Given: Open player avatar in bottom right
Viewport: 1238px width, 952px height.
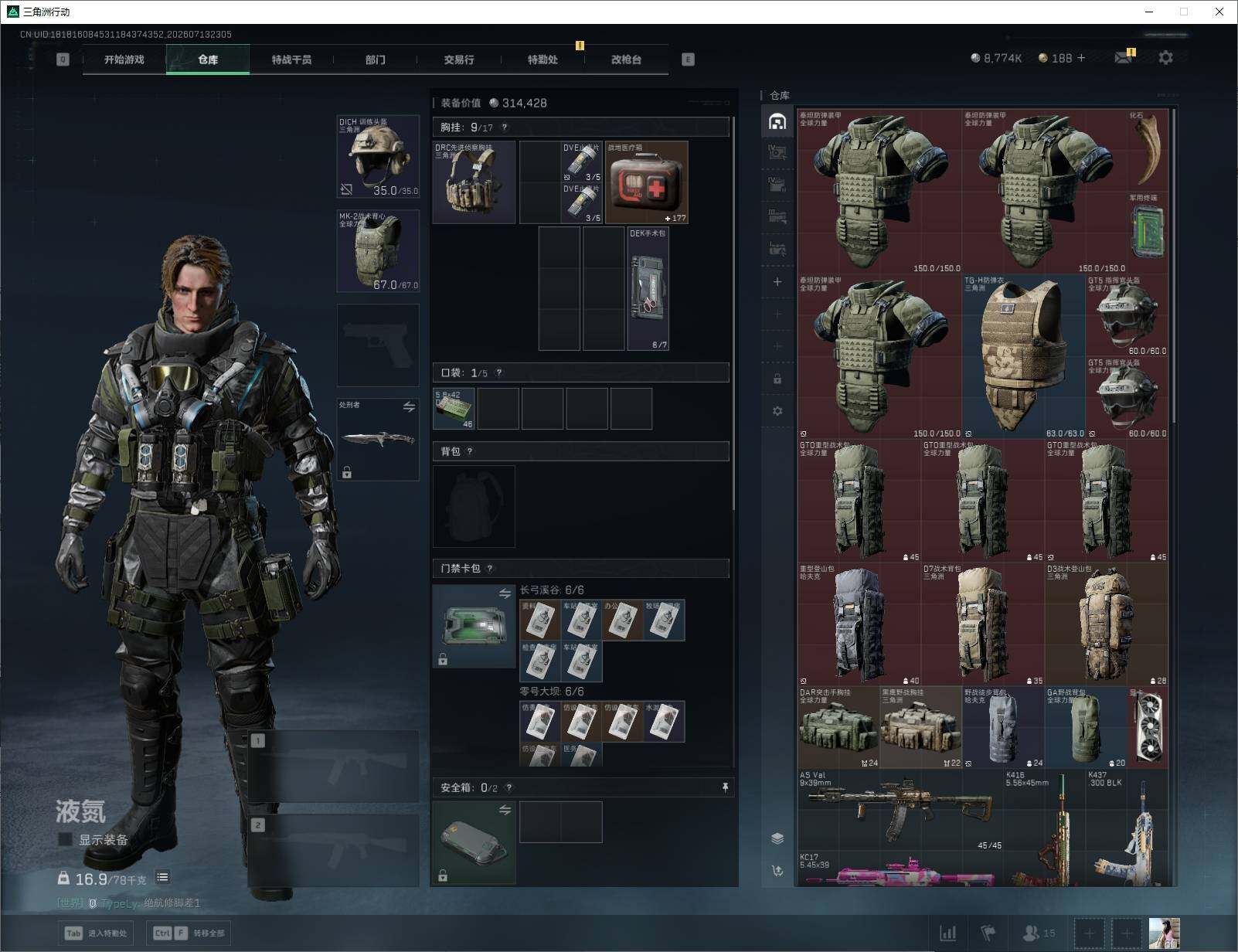Looking at the screenshot, I should pyautogui.click(x=1164, y=933).
